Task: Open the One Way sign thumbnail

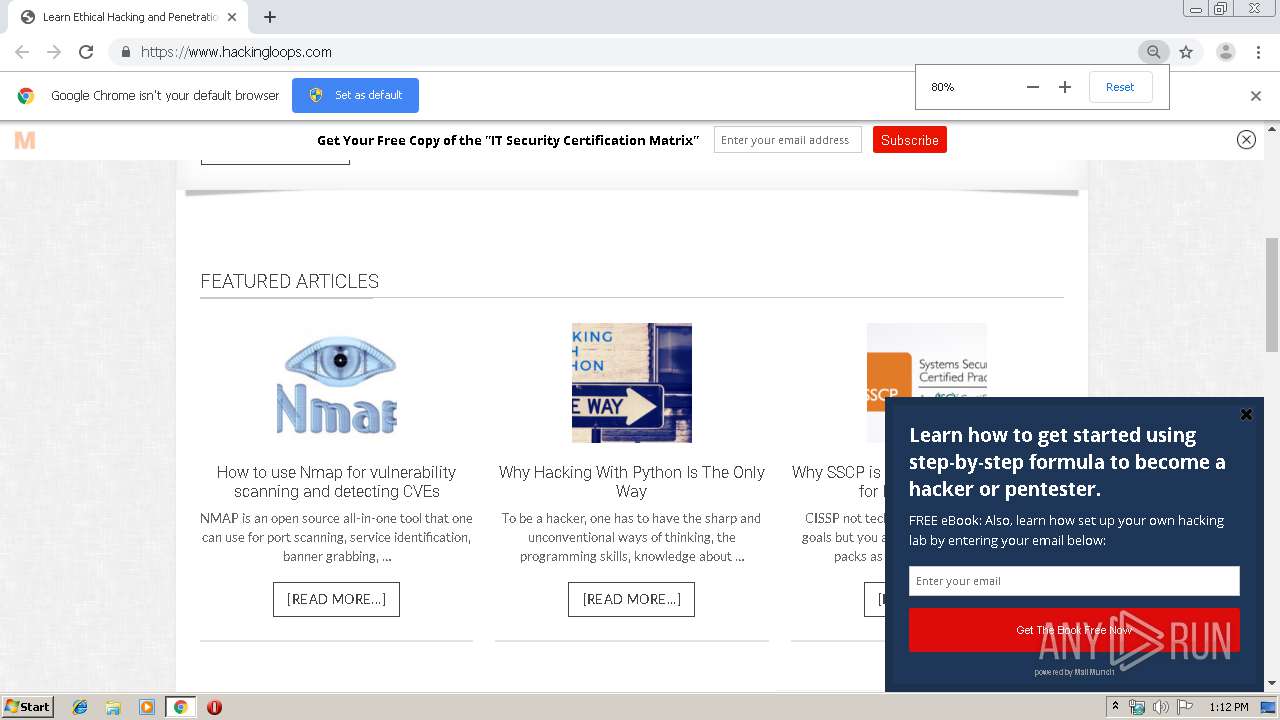Action: click(632, 383)
